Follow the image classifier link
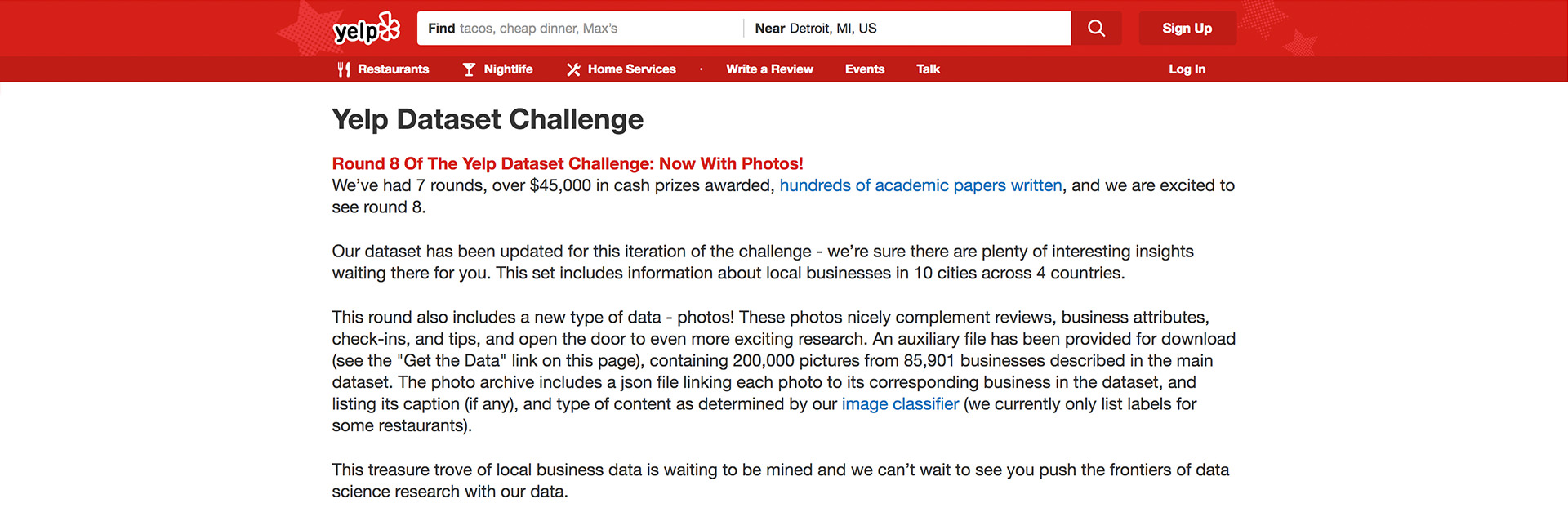1568x530 pixels. click(899, 403)
